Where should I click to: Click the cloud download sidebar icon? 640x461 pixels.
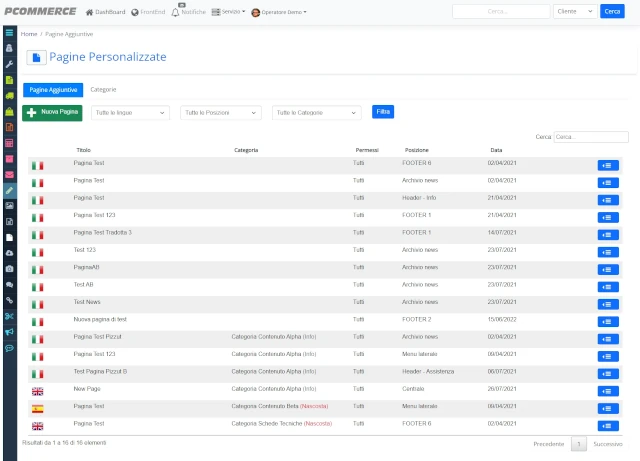9,253
